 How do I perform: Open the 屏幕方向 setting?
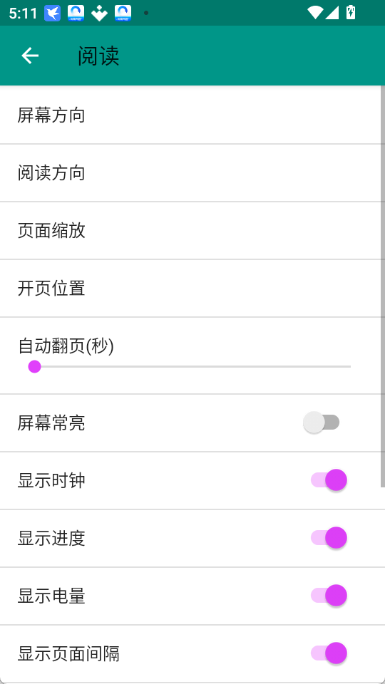click(190, 115)
